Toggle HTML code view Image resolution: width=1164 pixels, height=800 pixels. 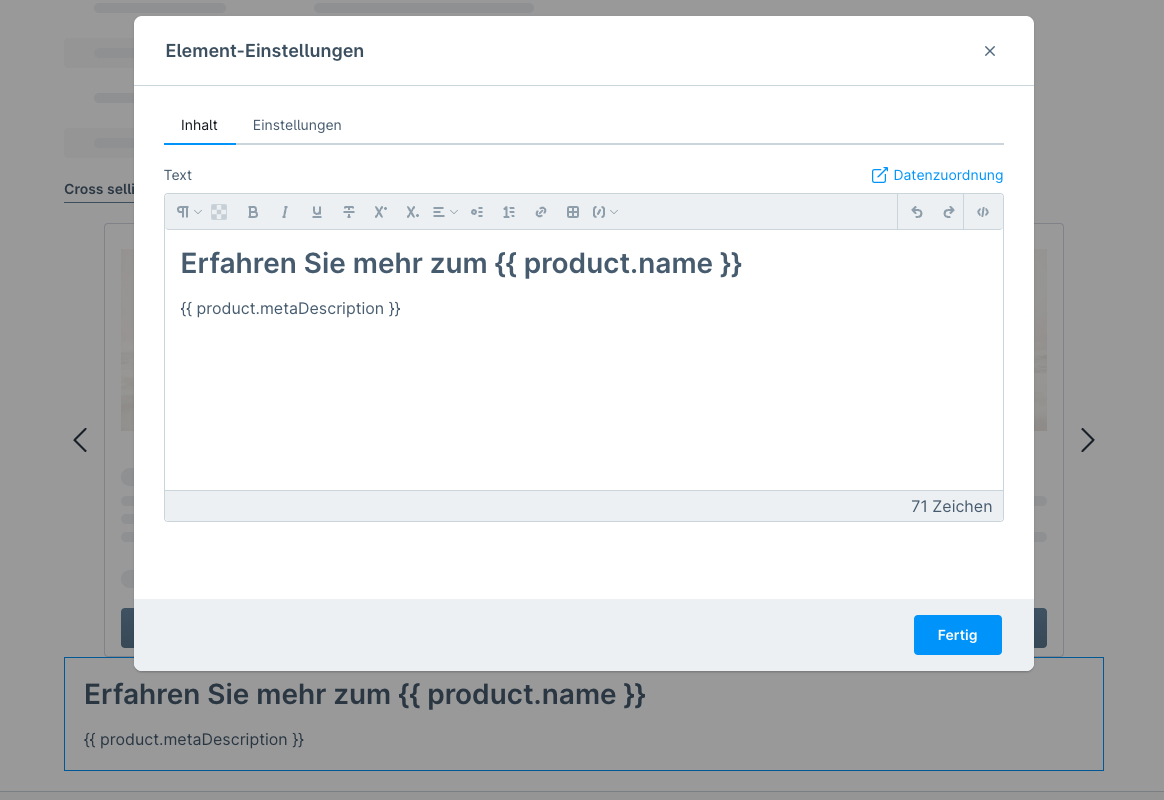tap(983, 212)
